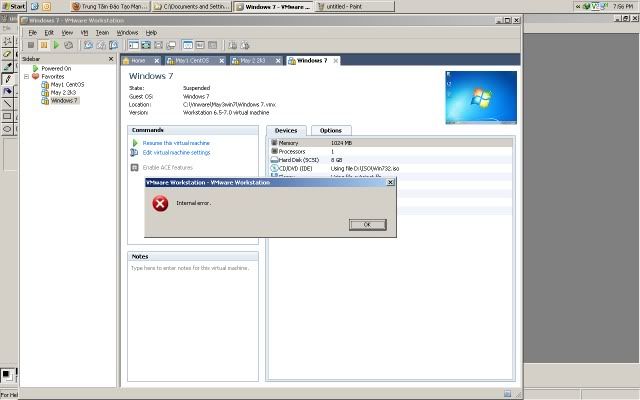640x400 pixels.
Task: Open the C:\Documents and Settings taskbar button
Action: click(x=192, y=7)
